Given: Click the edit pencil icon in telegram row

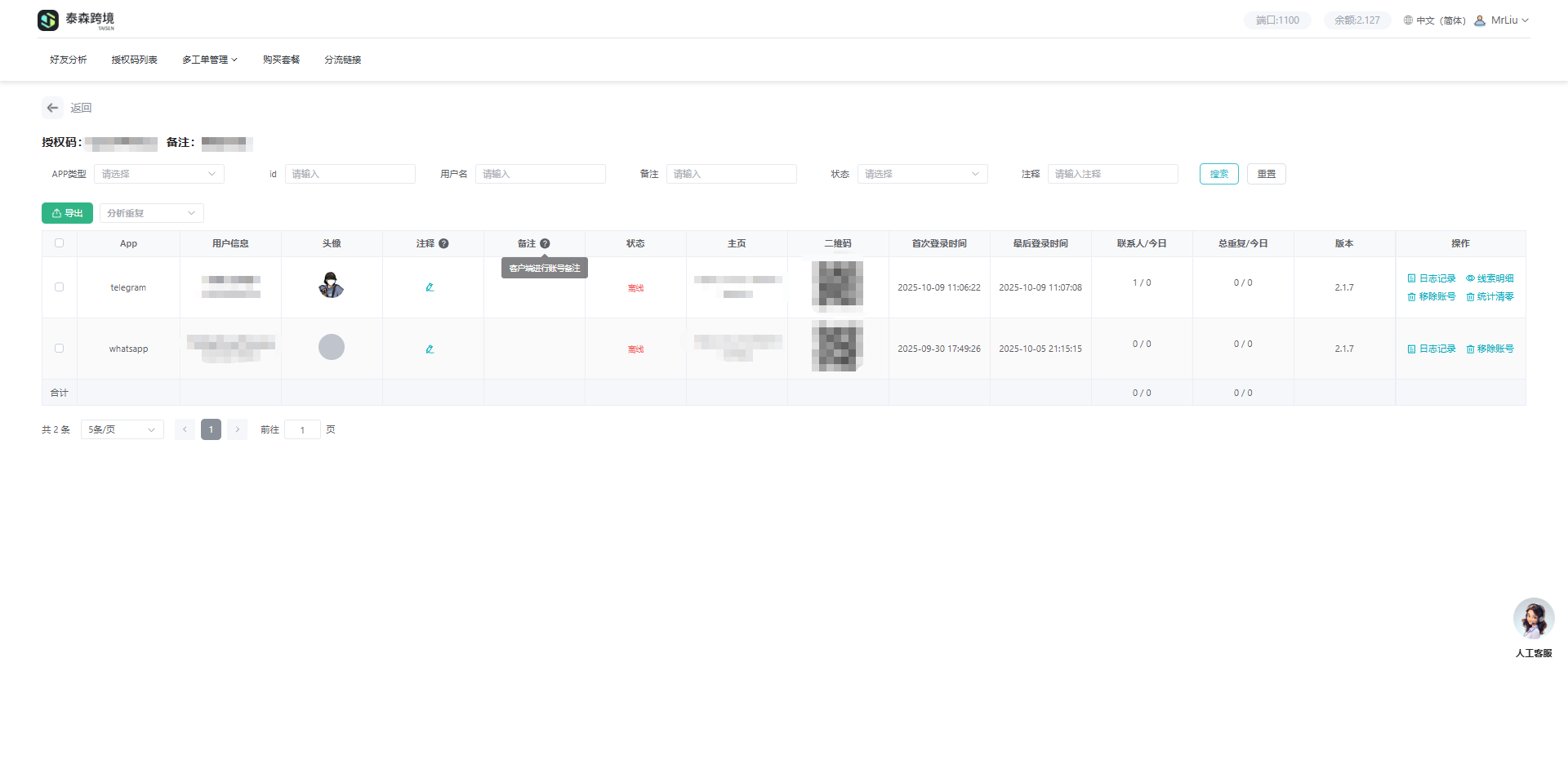Looking at the screenshot, I should click(x=430, y=287).
